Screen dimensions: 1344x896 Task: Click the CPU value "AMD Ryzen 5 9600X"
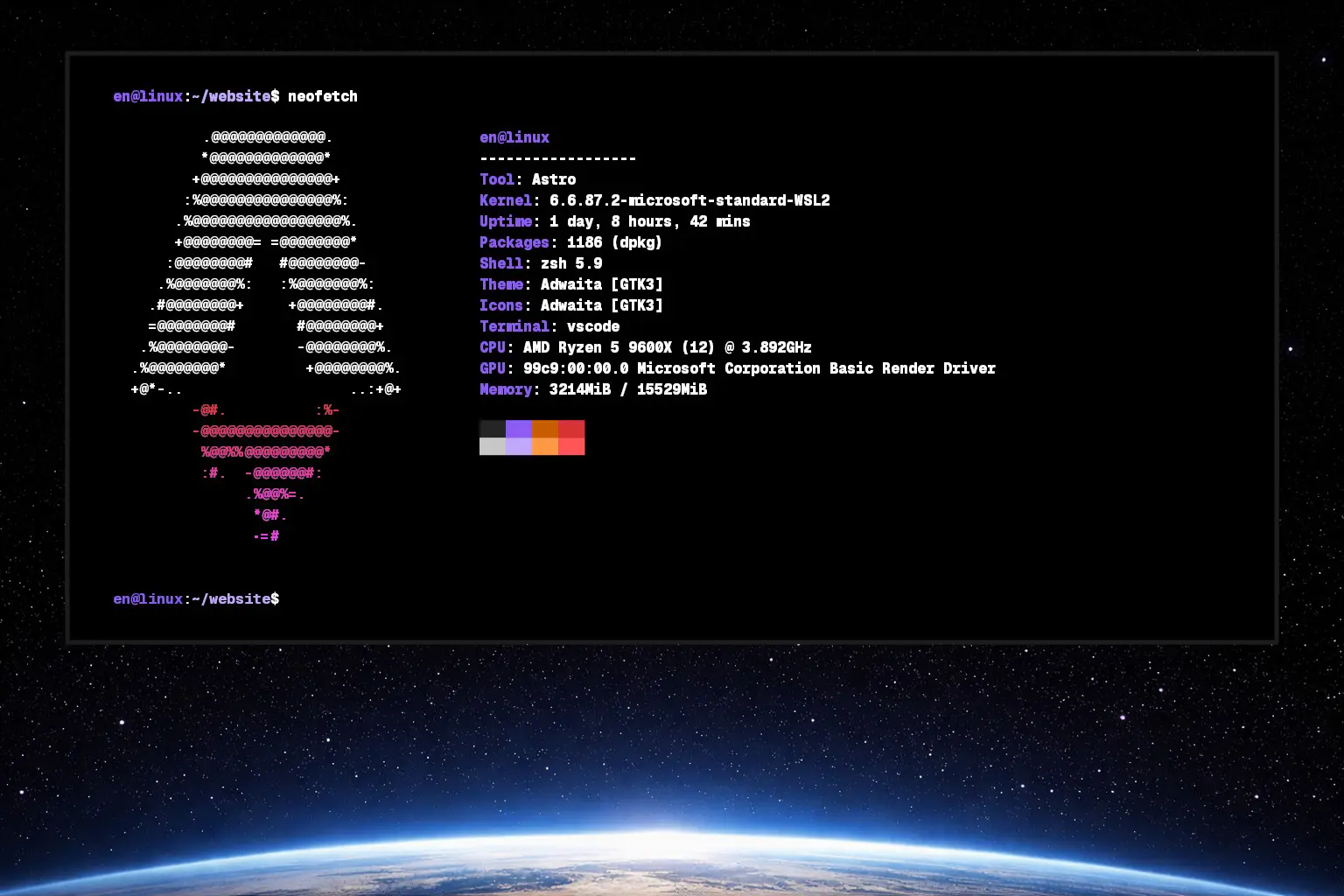(598, 347)
